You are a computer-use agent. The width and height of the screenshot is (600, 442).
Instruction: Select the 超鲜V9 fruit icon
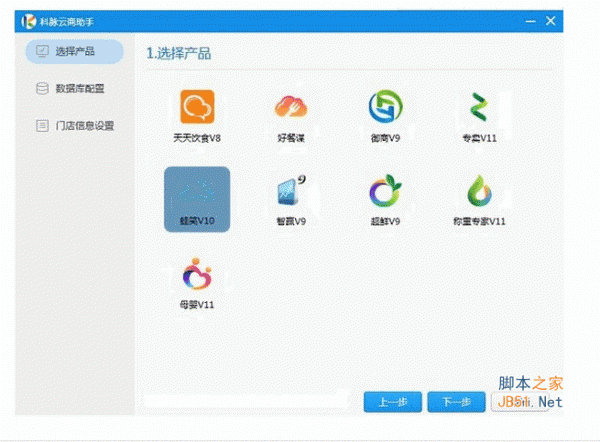pos(385,191)
